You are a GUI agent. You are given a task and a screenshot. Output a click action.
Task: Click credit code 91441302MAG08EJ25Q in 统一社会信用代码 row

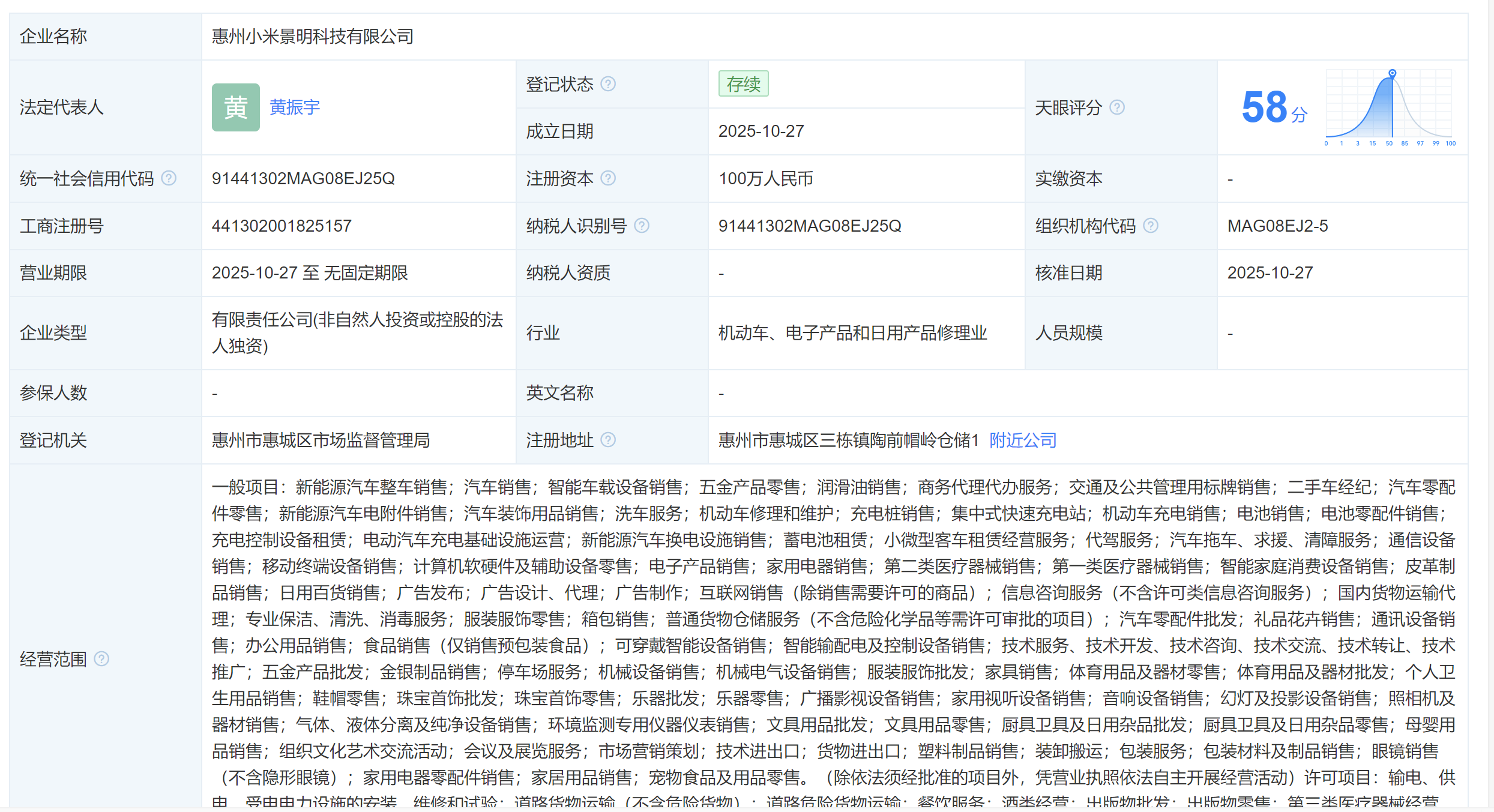(x=303, y=178)
